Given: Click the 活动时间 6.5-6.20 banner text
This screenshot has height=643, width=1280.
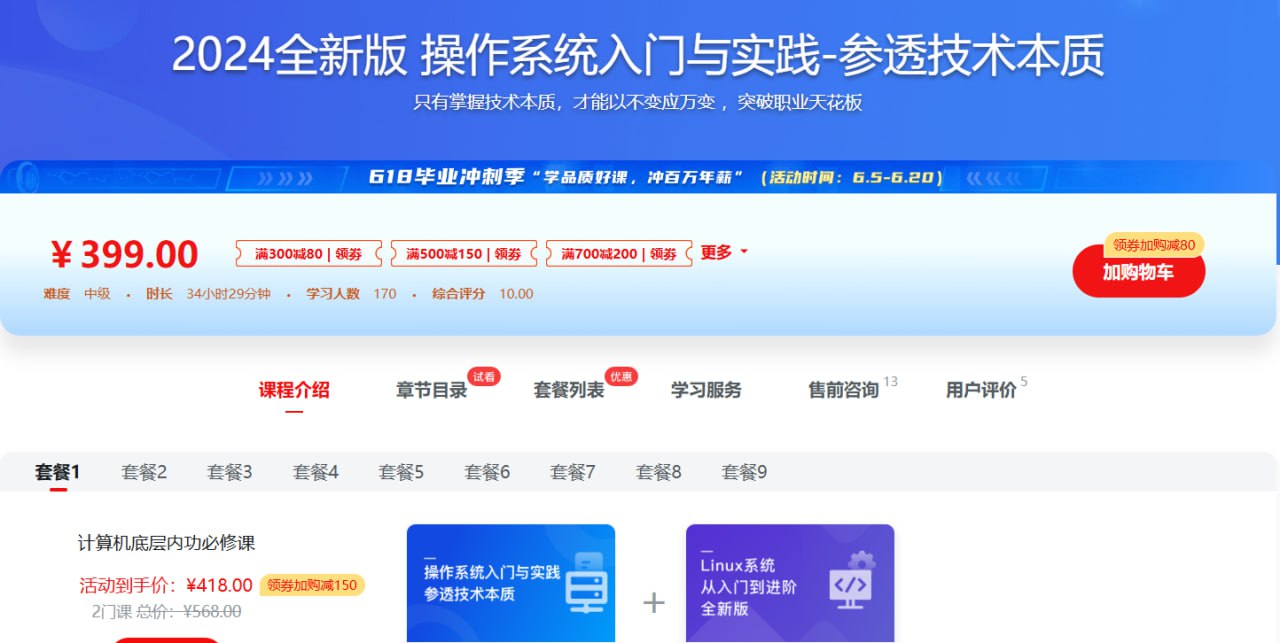Looking at the screenshot, I should pos(852,178).
